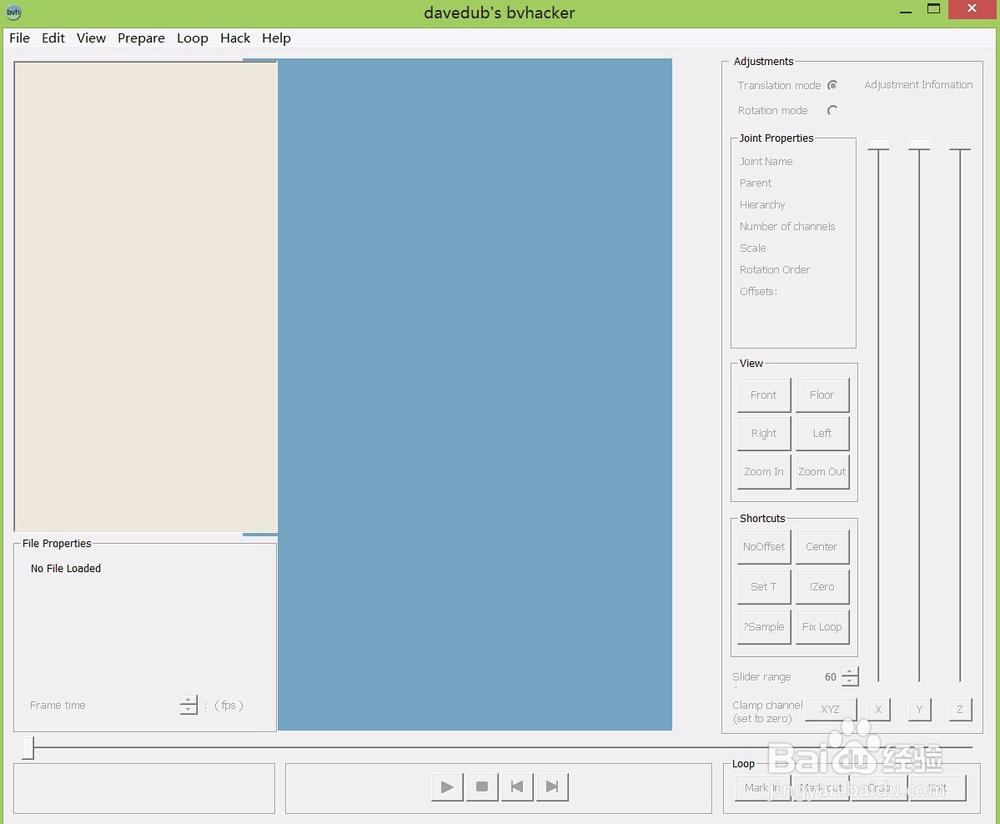This screenshot has height=824, width=1000.
Task: Click the 'Number of channels' label
Action: (x=787, y=226)
